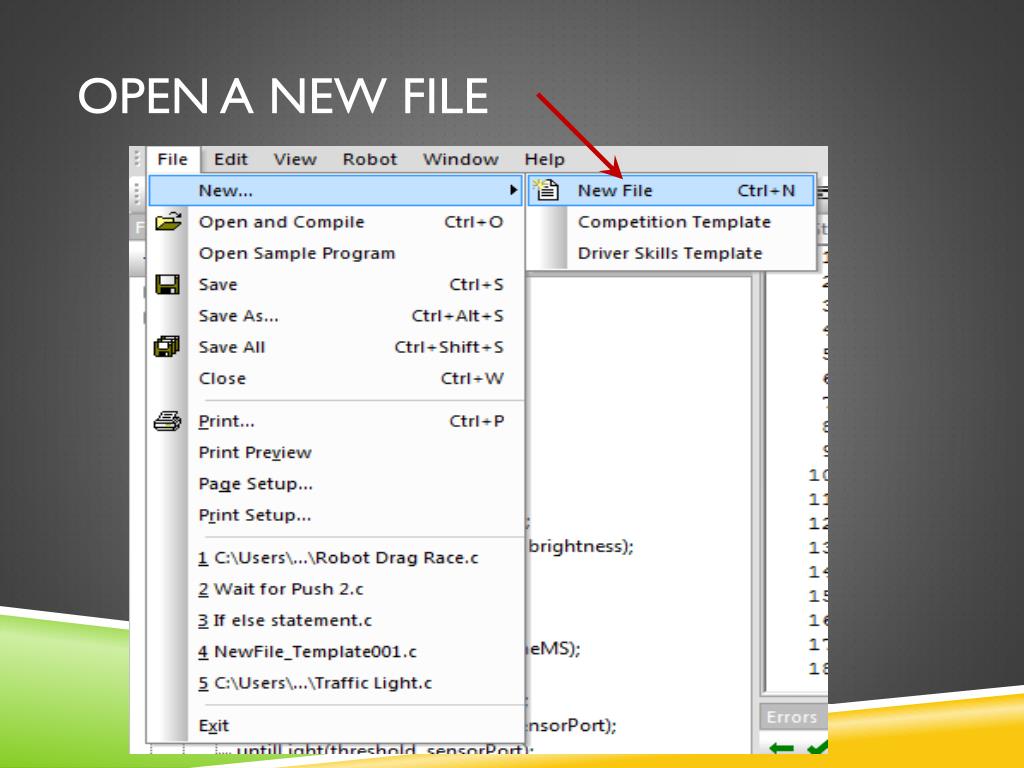Open recent file Robot Drag Race.c
The image size is (1024, 768).
(x=336, y=558)
